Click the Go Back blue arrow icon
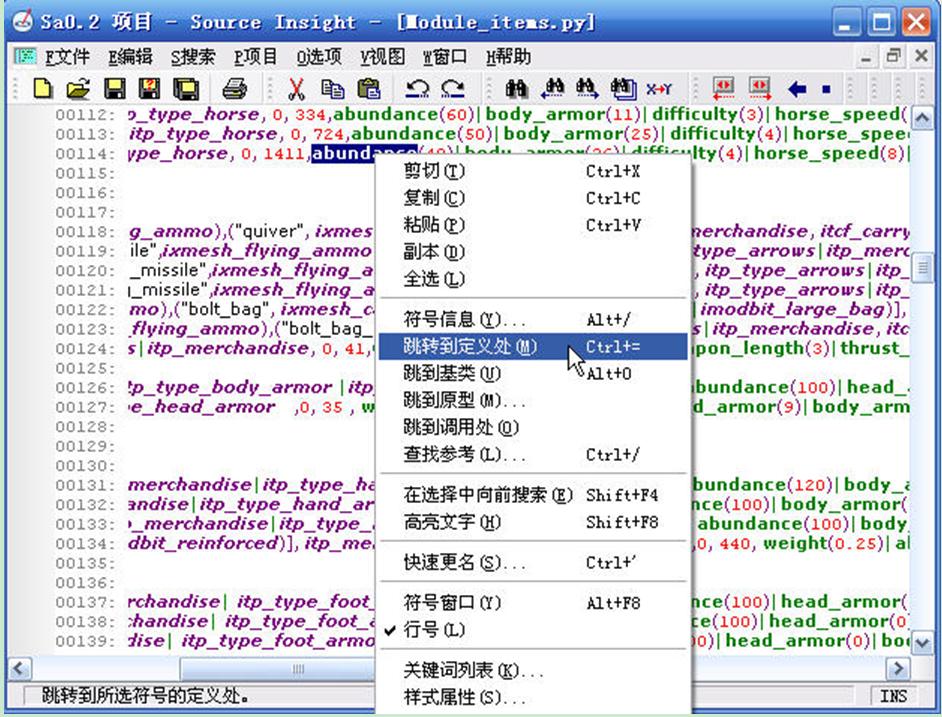Image resolution: width=942 pixels, height=717 pixels. click(x=797, y=88)
